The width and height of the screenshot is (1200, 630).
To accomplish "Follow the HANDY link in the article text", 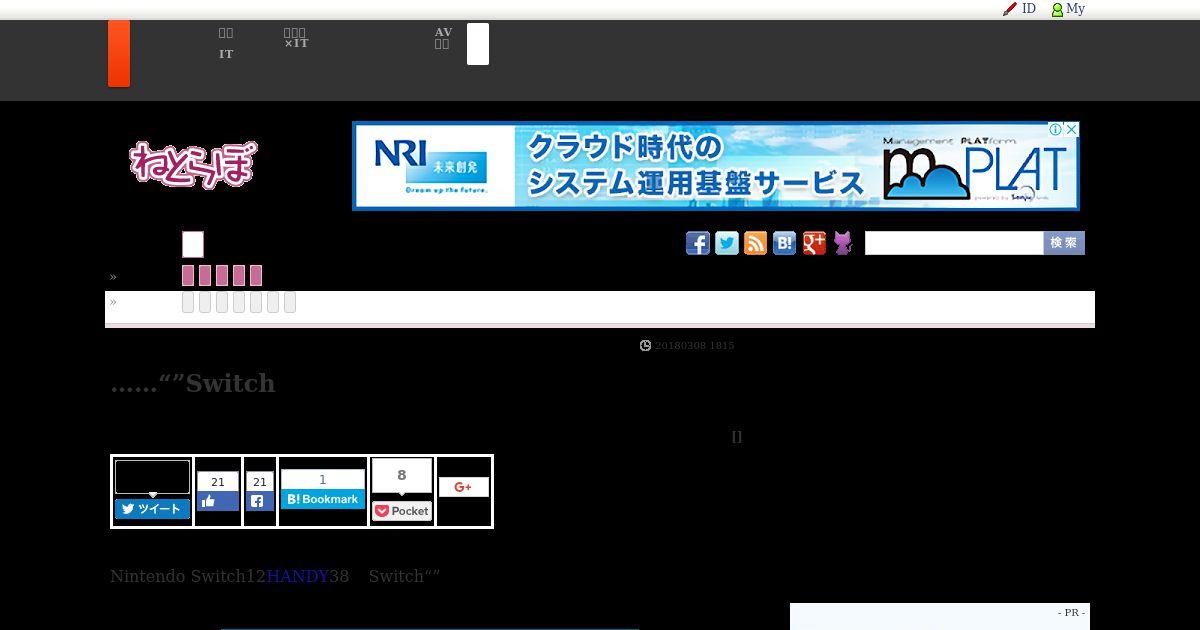I will pos(298,576).
